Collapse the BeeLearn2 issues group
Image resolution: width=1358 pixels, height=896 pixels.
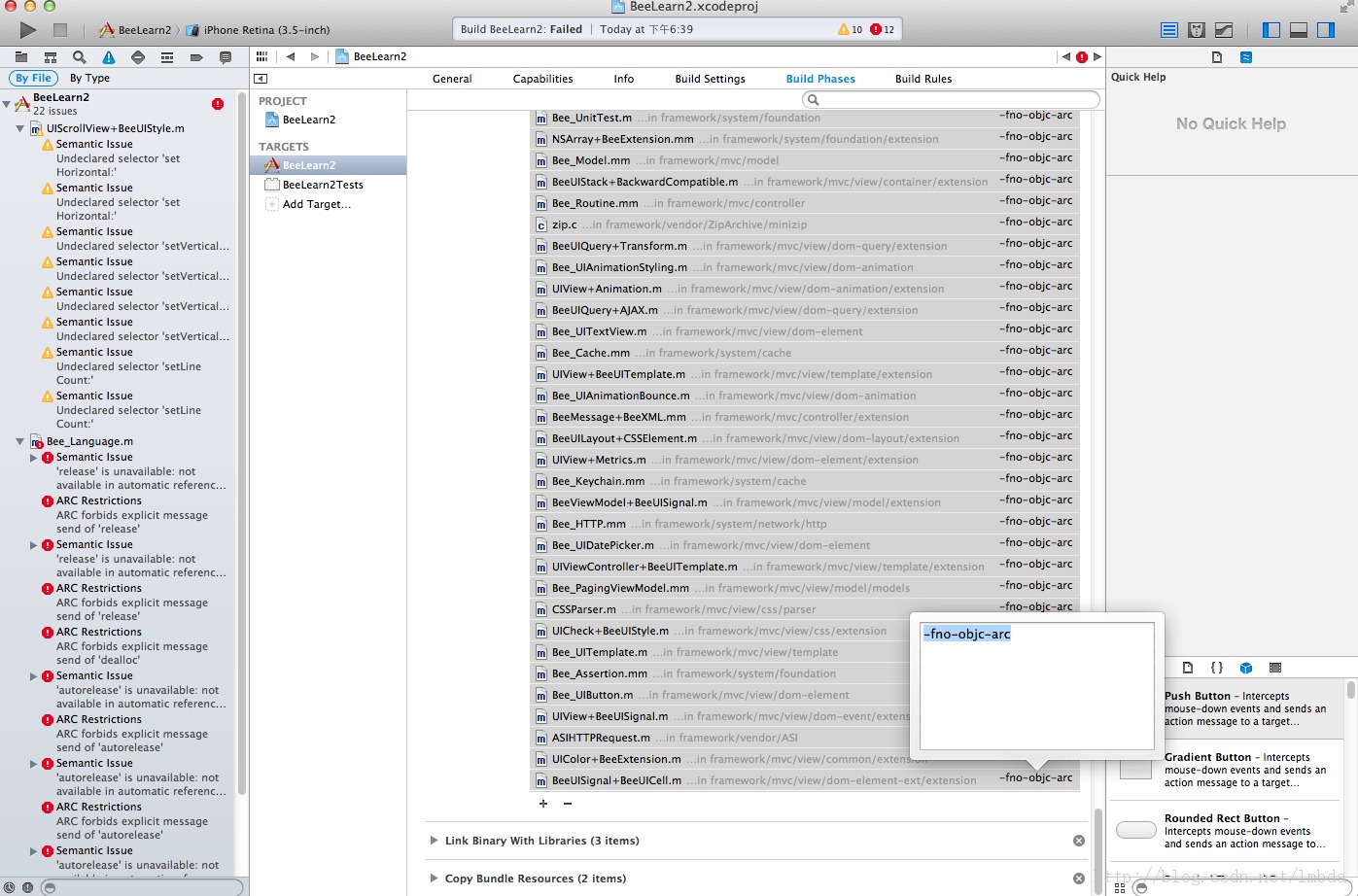(x=7, y=103)
